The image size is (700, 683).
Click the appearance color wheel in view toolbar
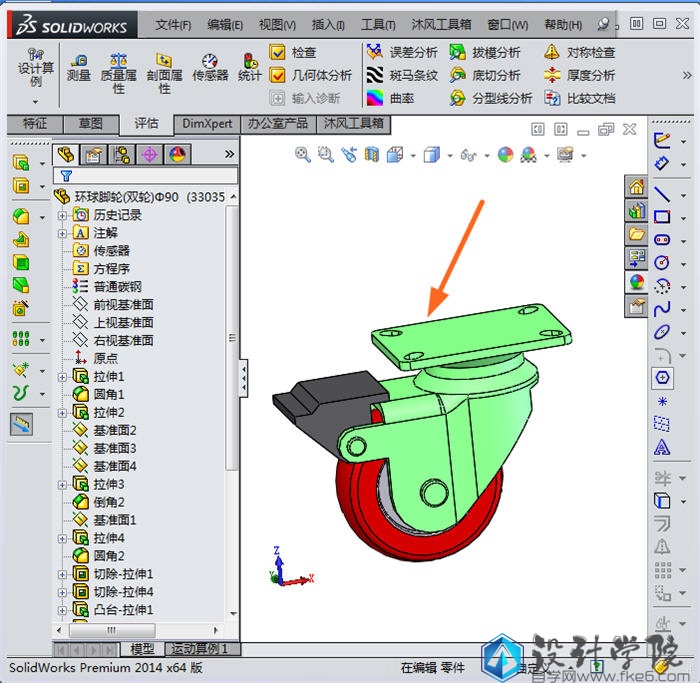pyautogui.click(x=505, y=154)
